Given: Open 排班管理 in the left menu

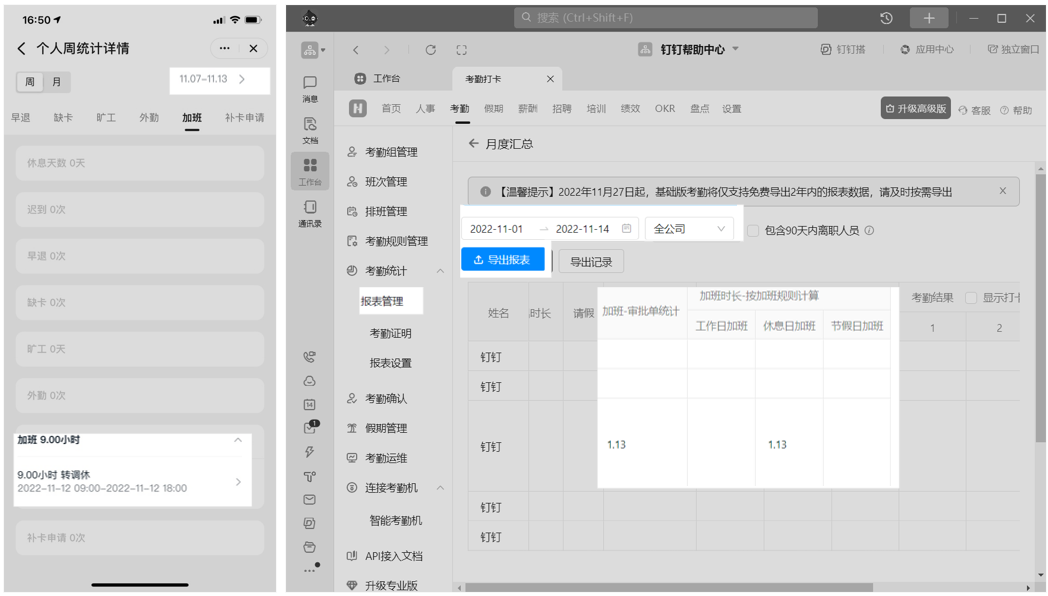Looking at the screenshot, I should (x=386, y=211).
